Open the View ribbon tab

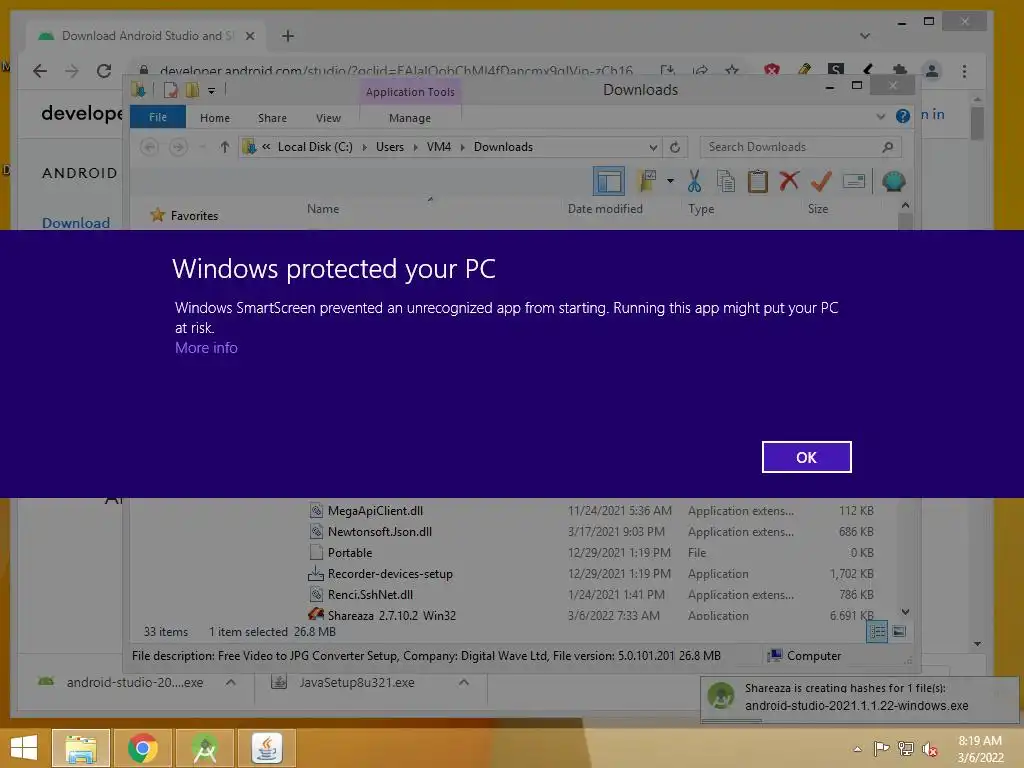coord(328,118)
